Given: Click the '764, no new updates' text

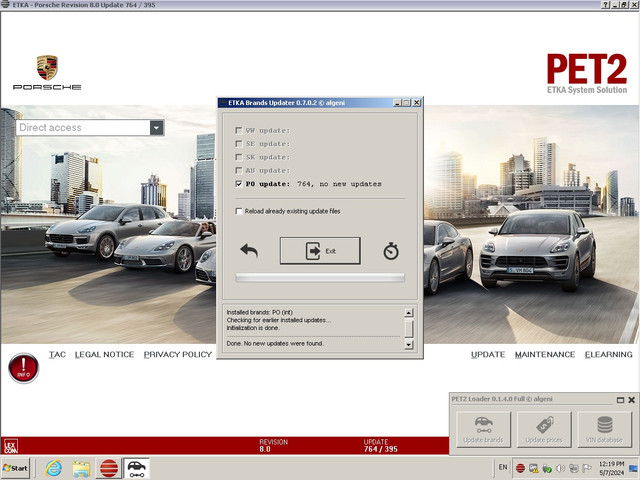Looking at the screenshot, I should coord(339,184).
